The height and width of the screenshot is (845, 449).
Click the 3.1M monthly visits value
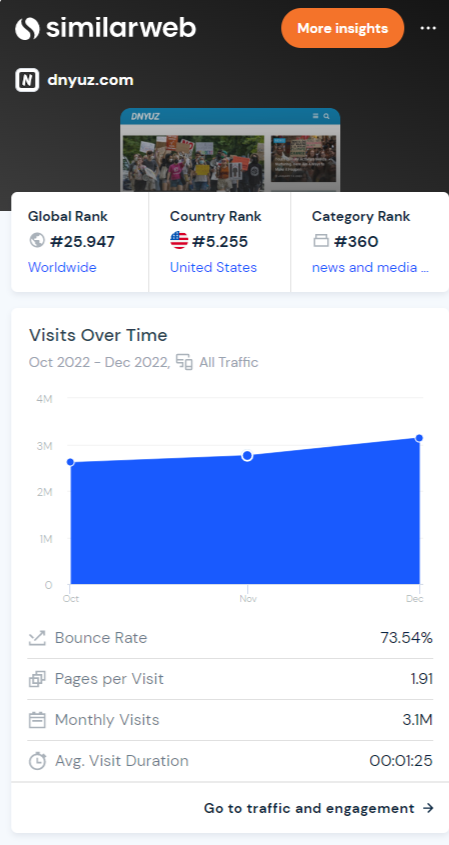418,720
